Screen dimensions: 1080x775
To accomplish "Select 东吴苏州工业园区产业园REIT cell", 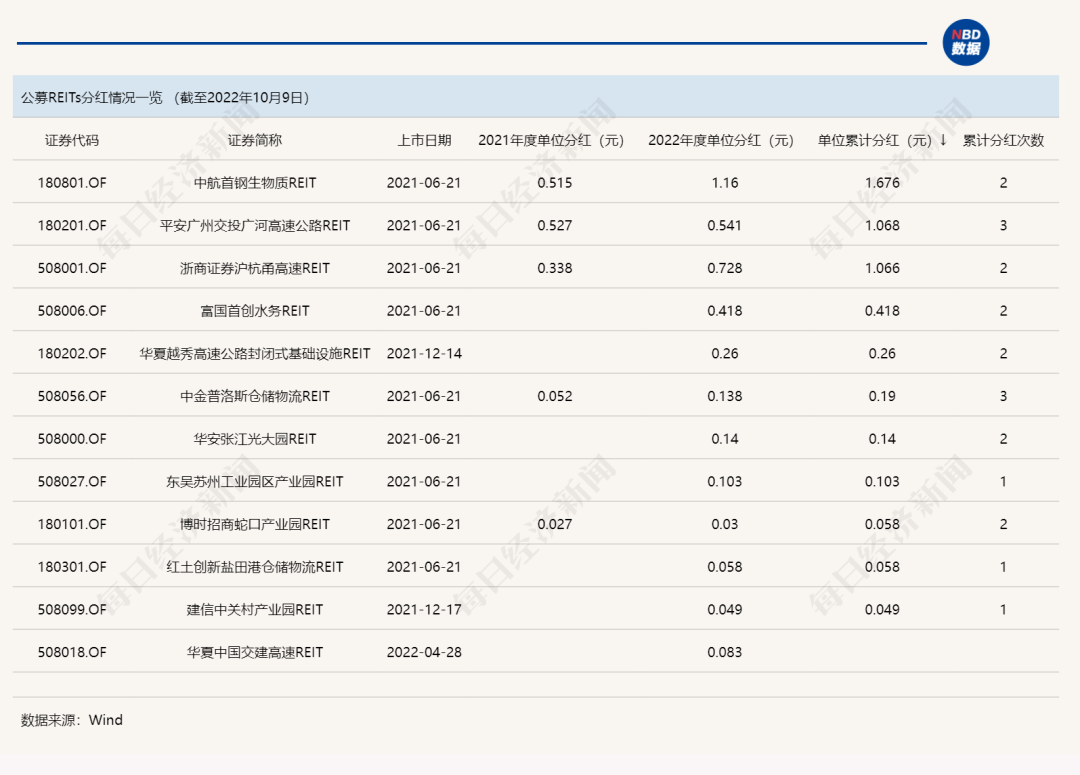I will 255,482.
